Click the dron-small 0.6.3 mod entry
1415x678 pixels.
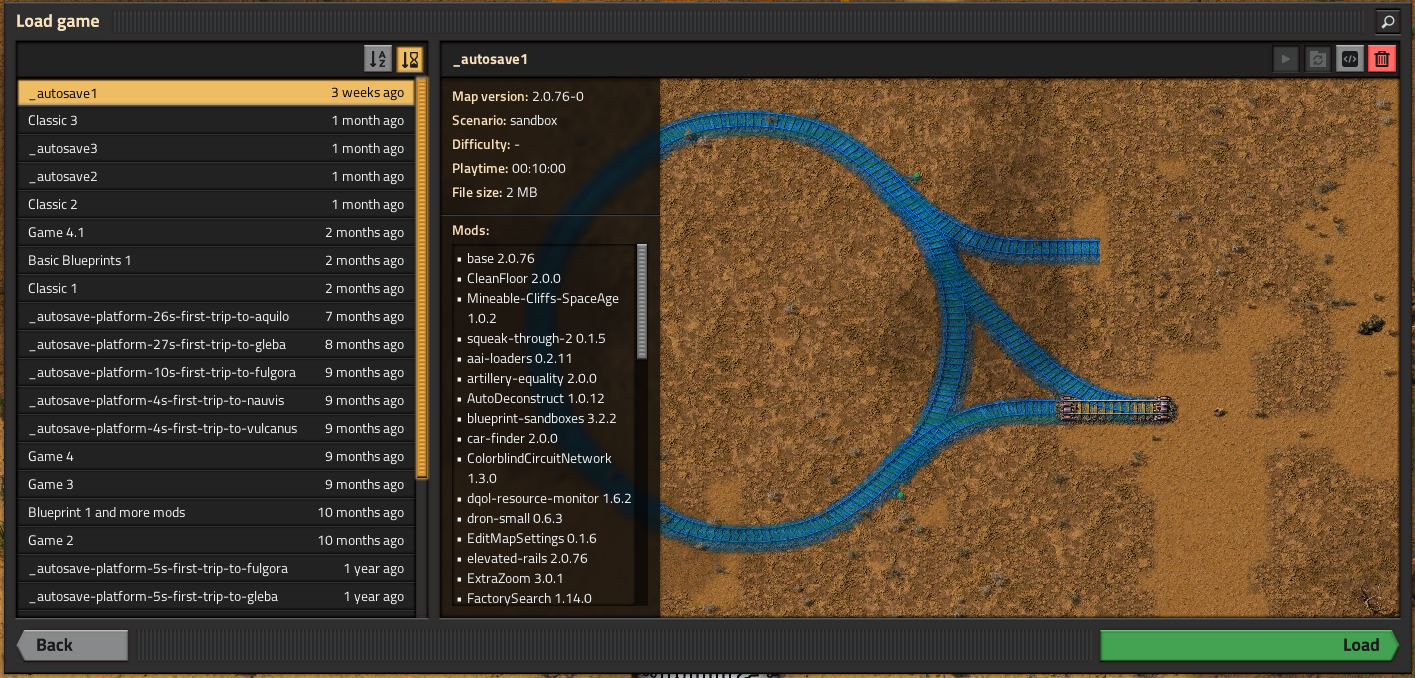pos(514,518)
